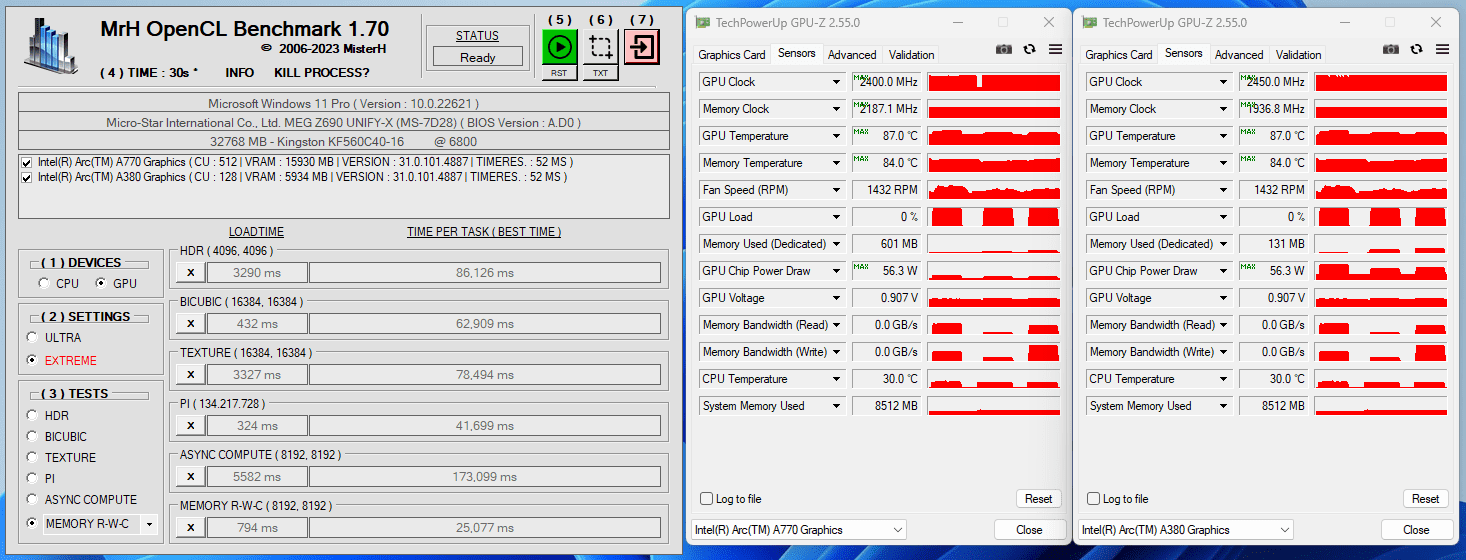This screenshot has width=1466, height=560.
Task: Click the GPU-Z title bar icon of the A770 window
Action: pos(703,22)
